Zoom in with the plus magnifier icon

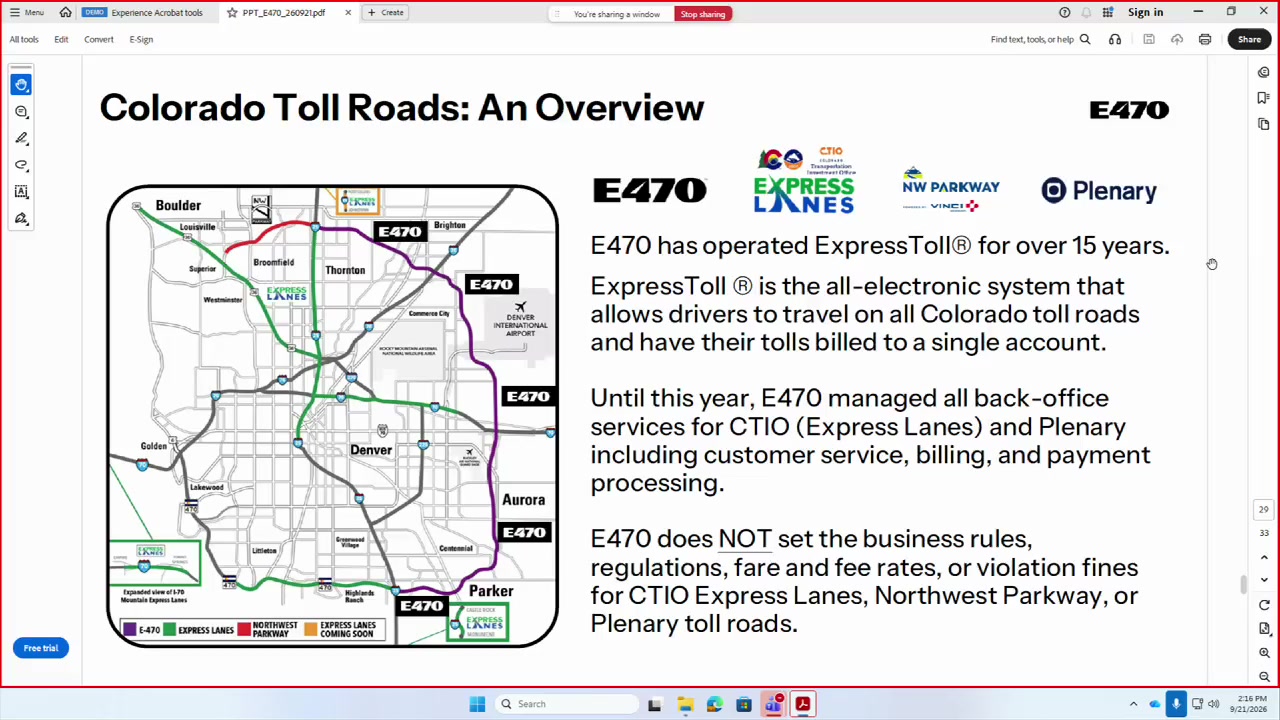pyautogui.click(x=1264, y=653)
